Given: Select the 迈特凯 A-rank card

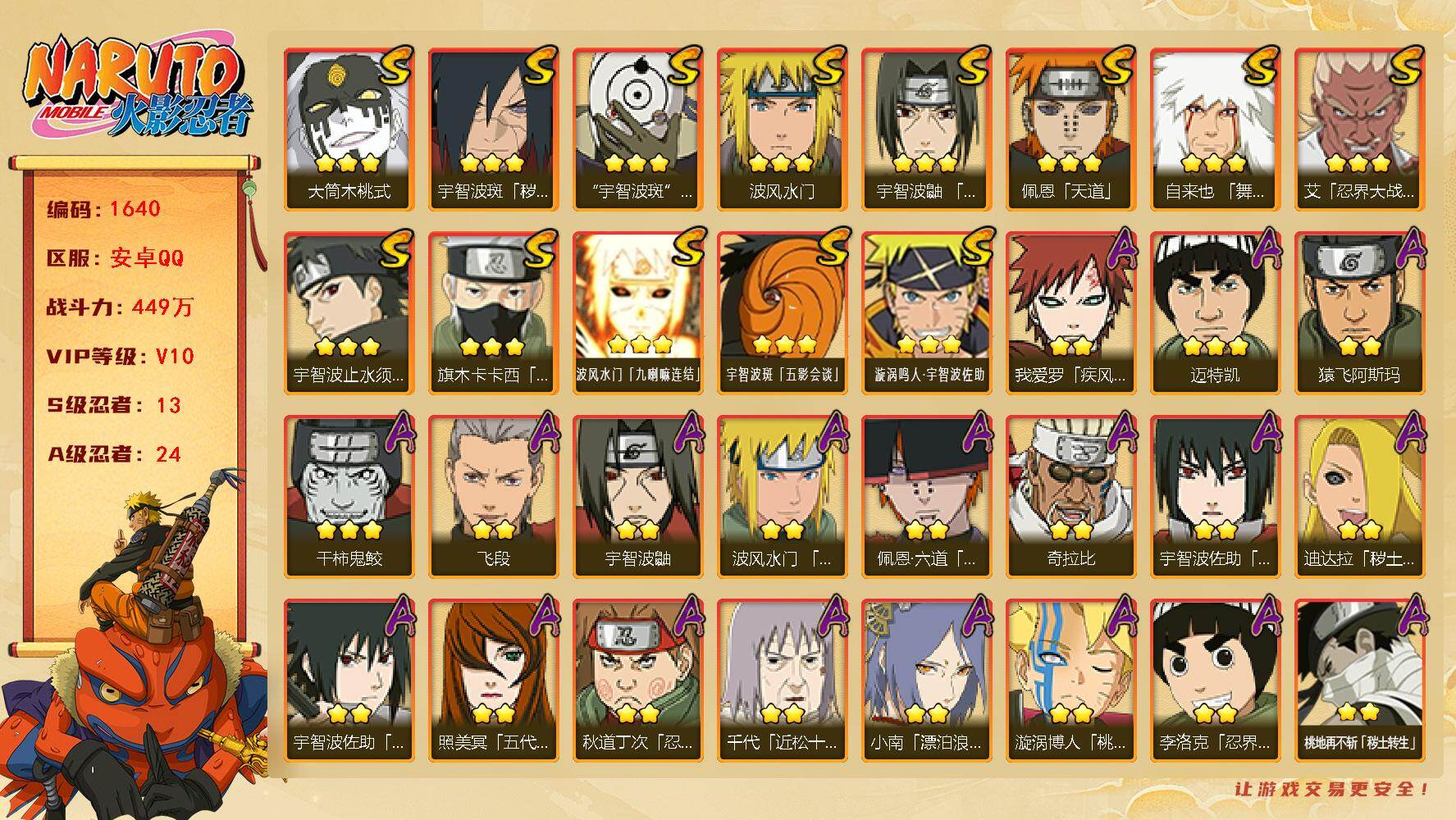Looking at the screenshot, I should click(x=1215, y=313).
